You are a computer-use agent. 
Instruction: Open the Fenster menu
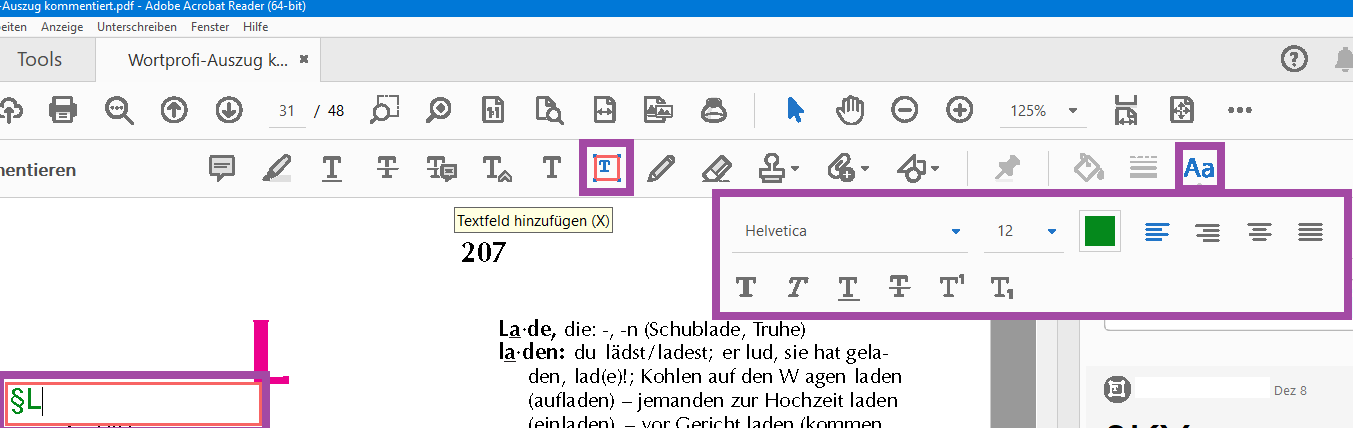click(208, 27)
